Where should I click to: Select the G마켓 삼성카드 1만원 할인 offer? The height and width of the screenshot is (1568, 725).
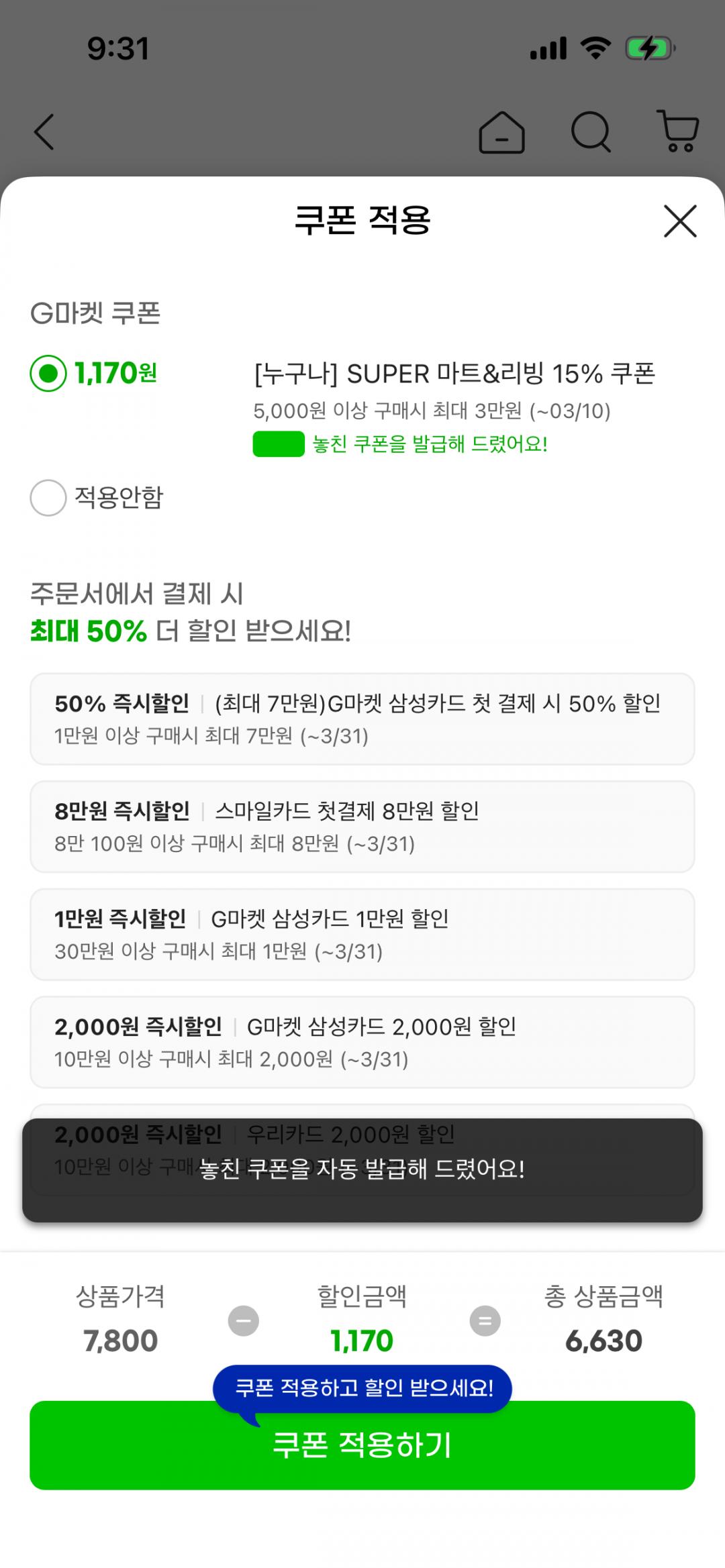point(362,934)
